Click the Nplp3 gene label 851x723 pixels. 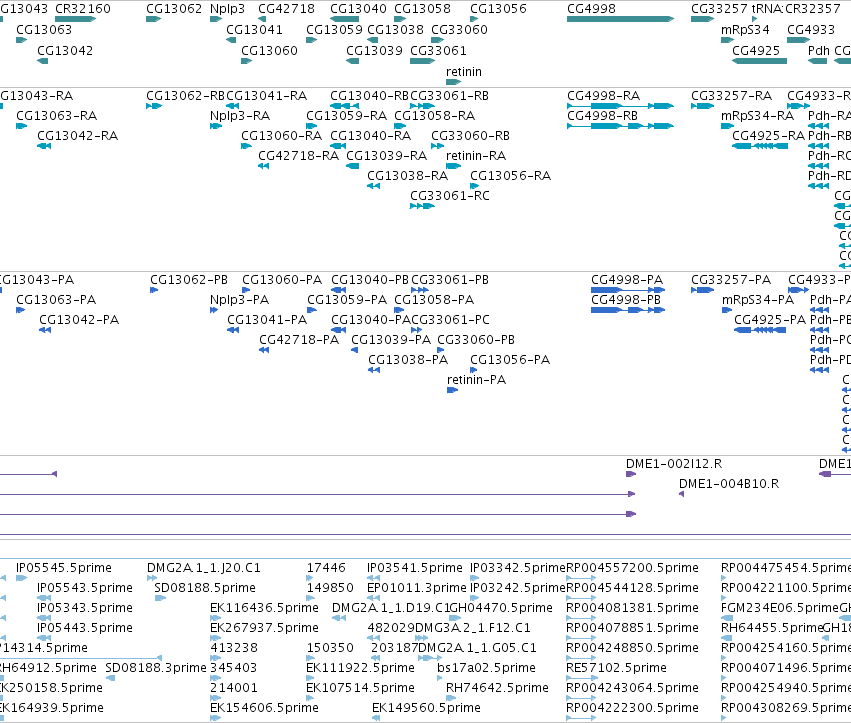227,9
